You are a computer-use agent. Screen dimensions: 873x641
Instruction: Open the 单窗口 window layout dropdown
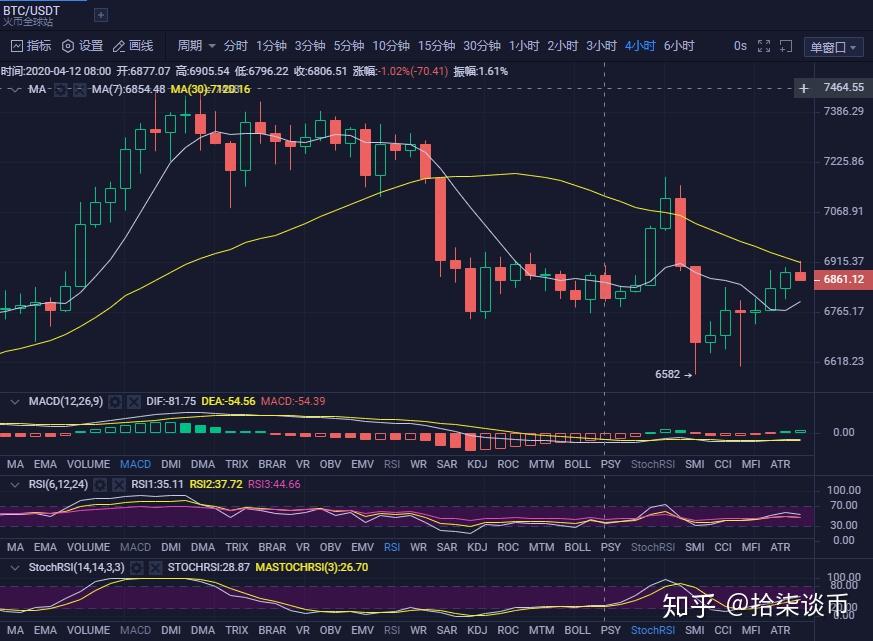click(833, 47)
